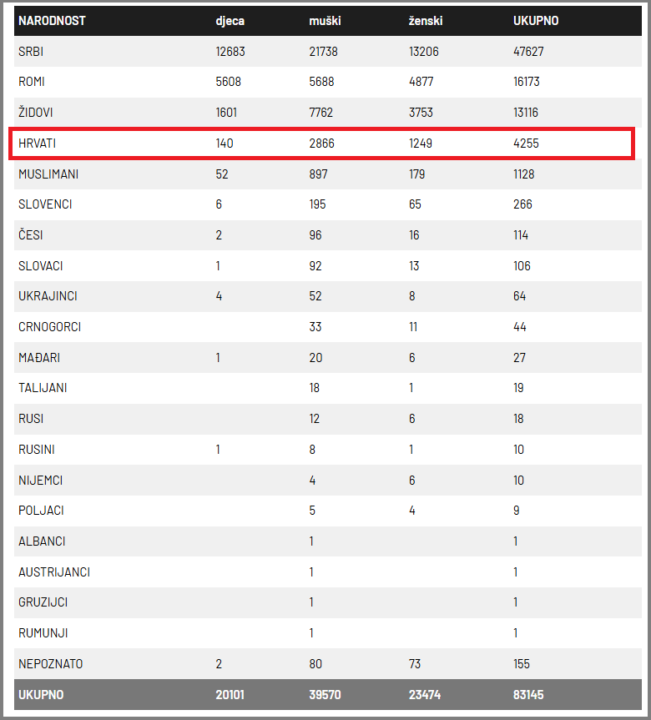Click the SRBI row label
651x720 pixels.
click(x=30, y=51)
